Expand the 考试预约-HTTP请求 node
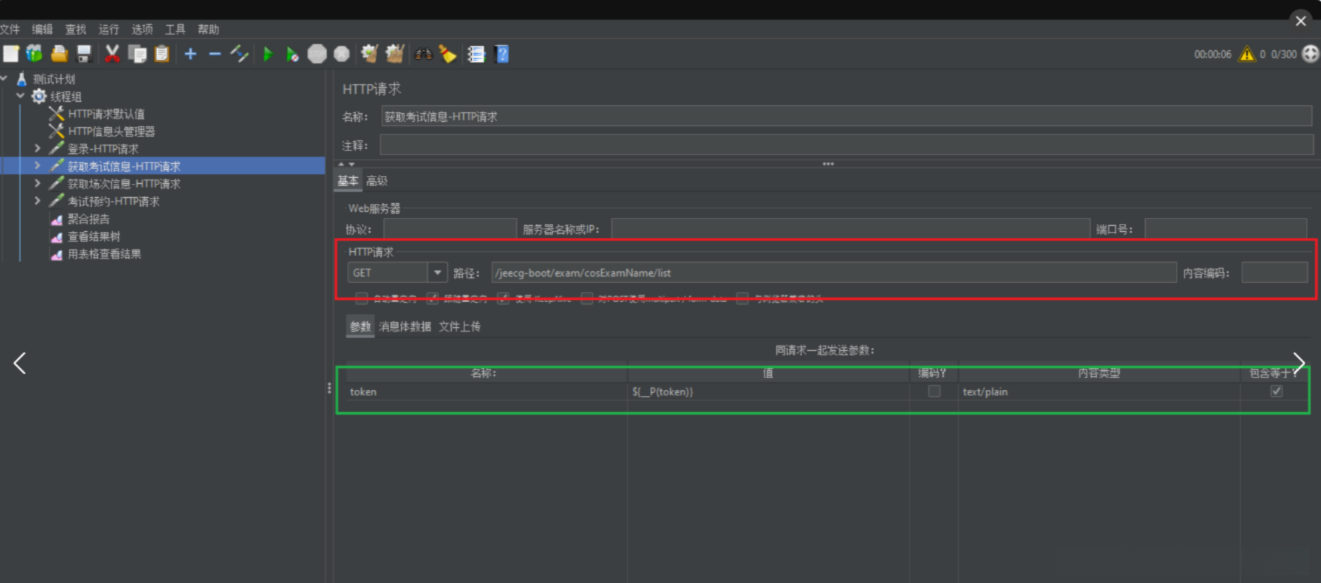Screen dimensions: 1321x583 [x=37, y=201]
